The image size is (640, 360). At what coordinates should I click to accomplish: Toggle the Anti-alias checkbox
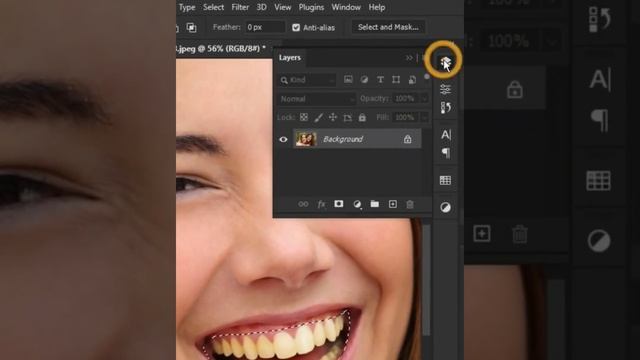(x=296, y=27)
